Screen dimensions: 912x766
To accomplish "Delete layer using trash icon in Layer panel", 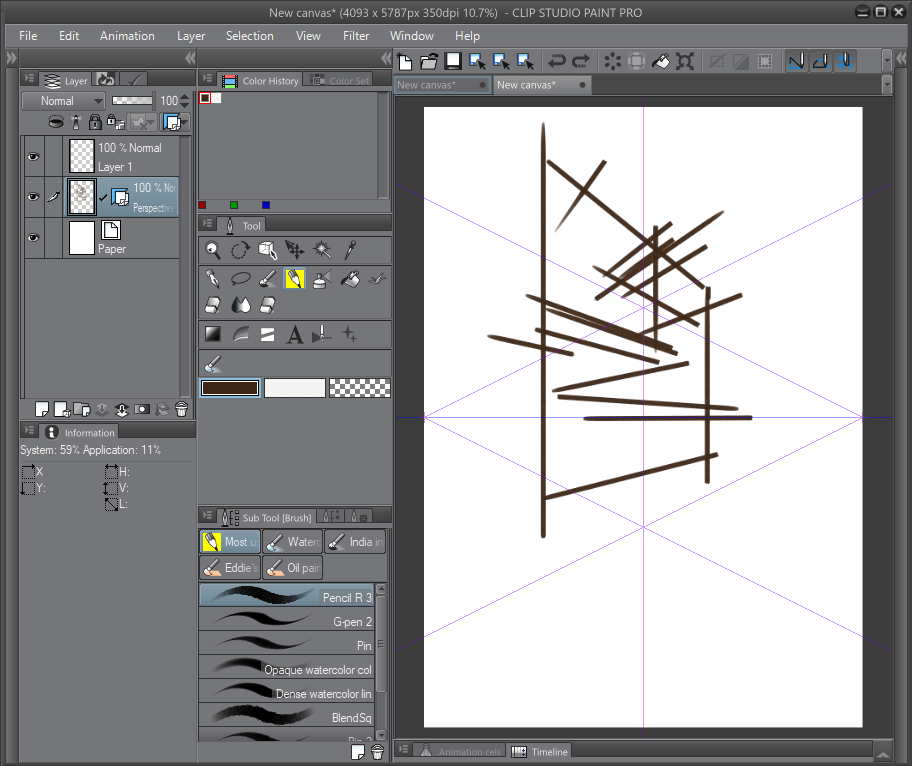I will (x=181, y=409).
